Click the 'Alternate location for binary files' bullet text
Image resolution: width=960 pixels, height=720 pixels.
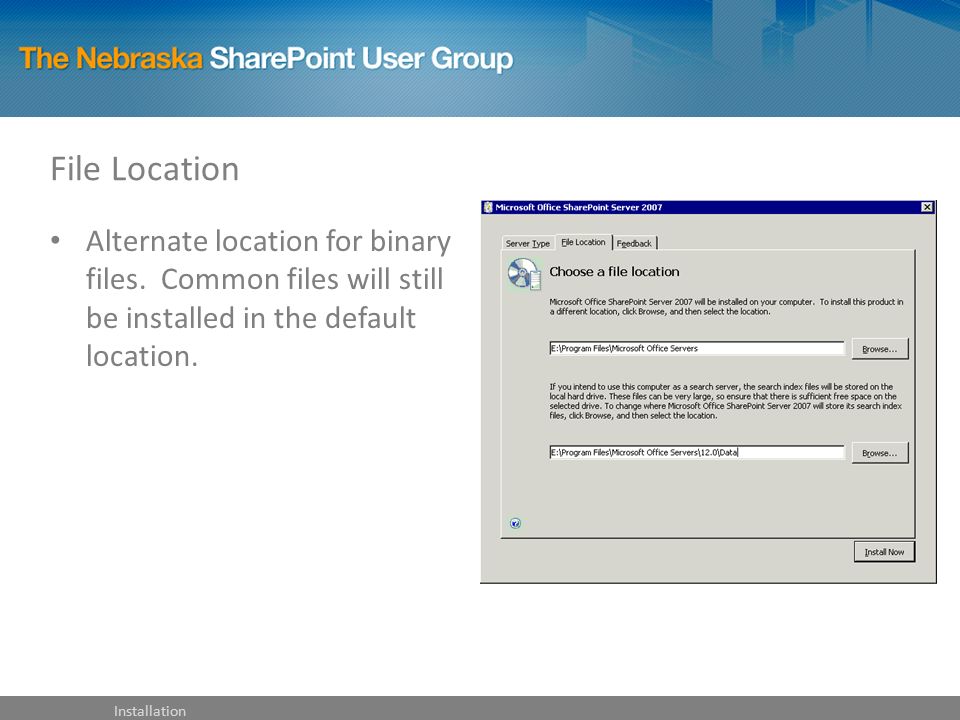268,298
